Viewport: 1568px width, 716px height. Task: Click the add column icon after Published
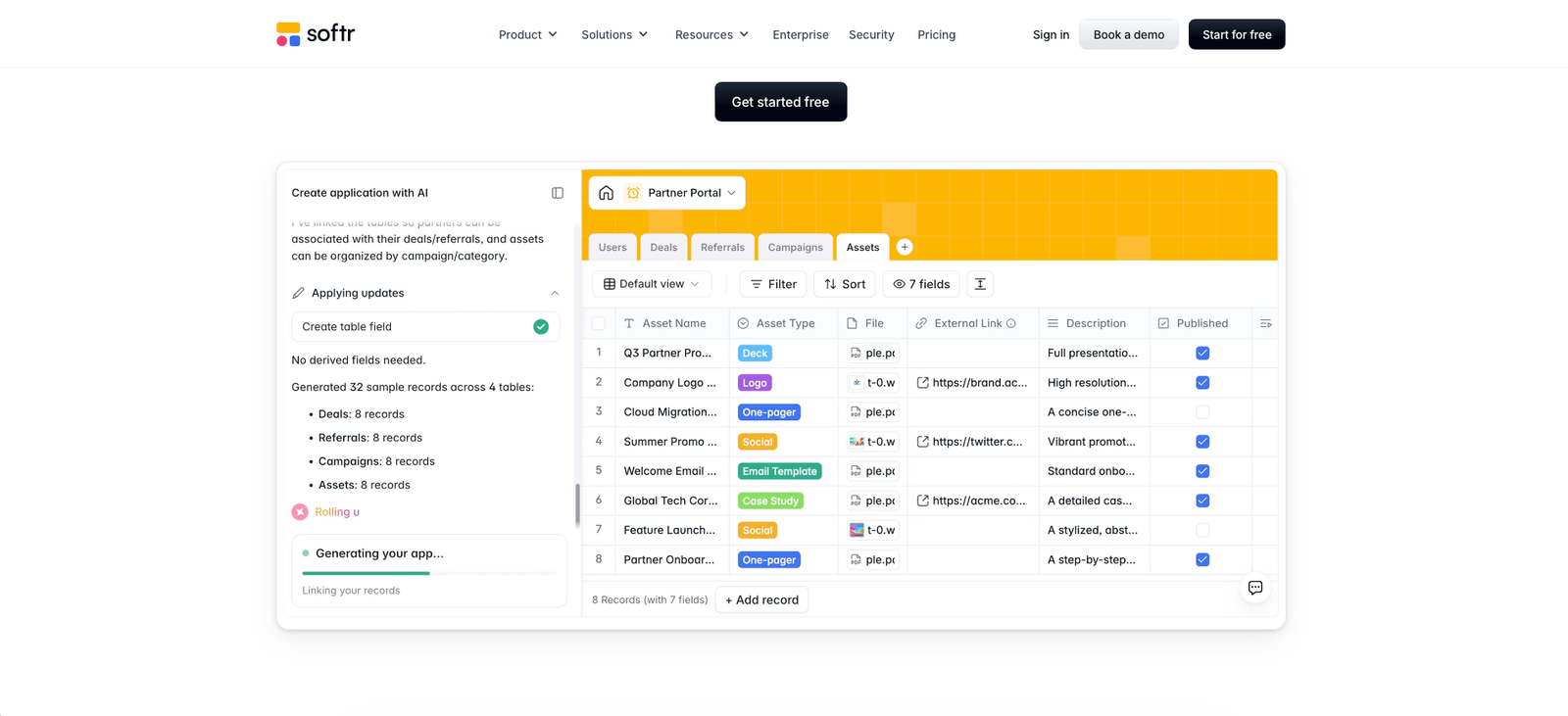(1266, 323)
